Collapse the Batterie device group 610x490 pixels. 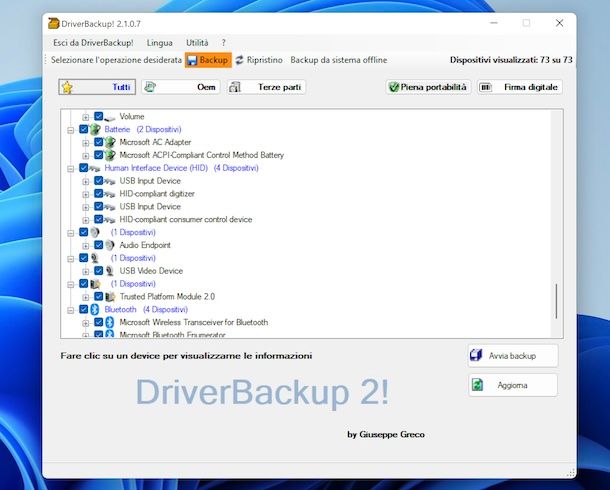tap(71, 130)
